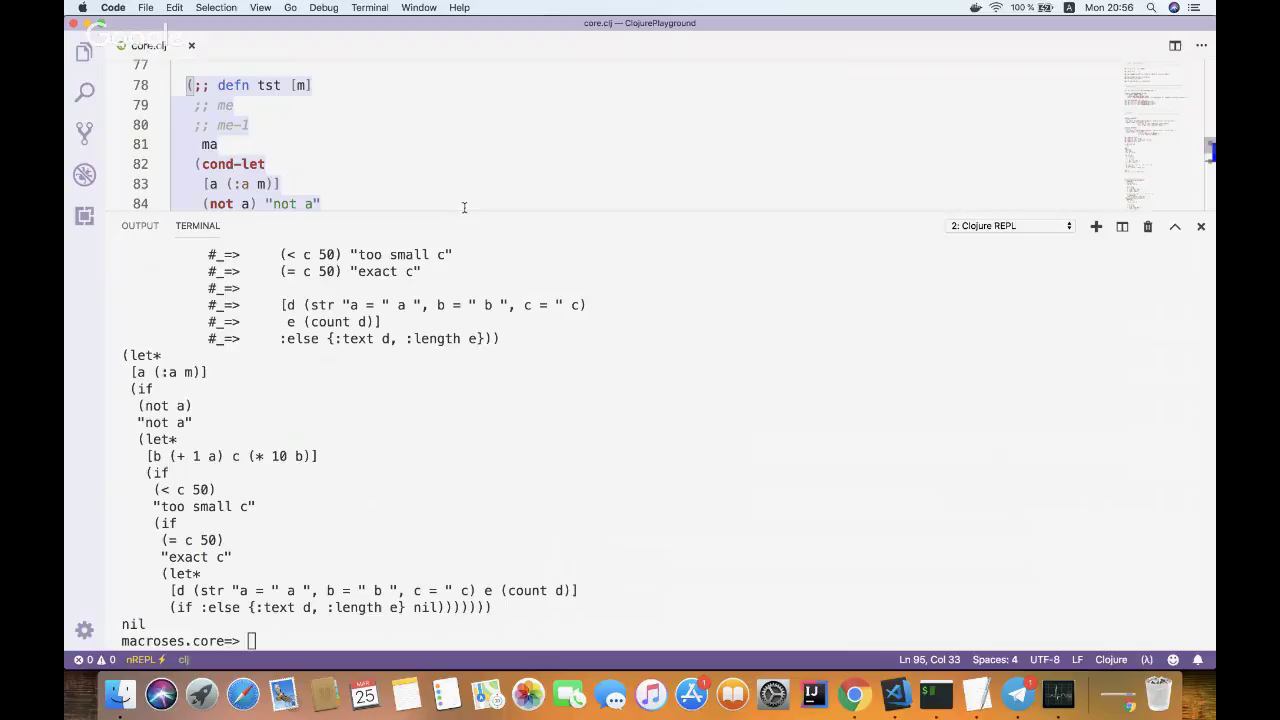
Task: Open the Terminal menu
Action: [x=369, y=8]
